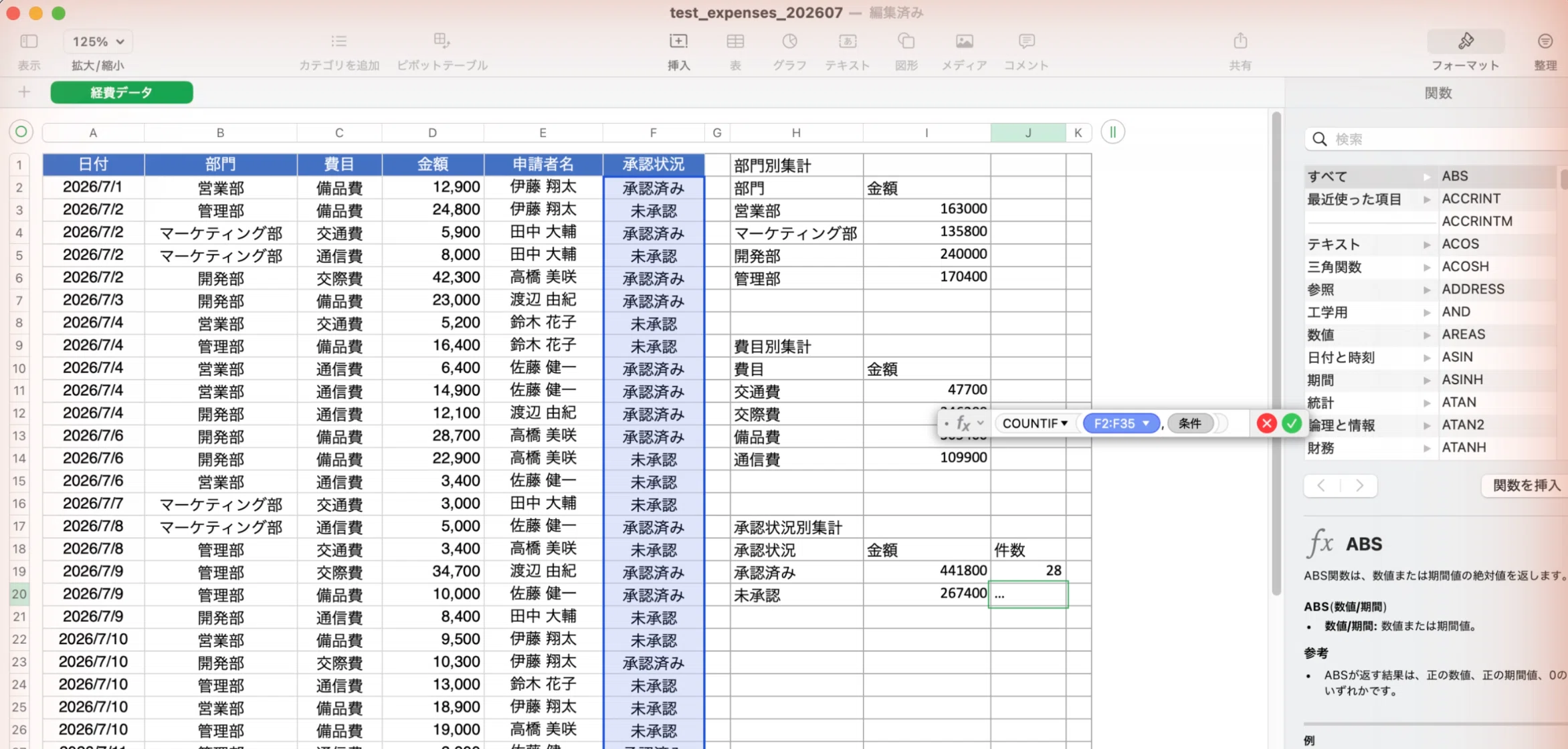Select cell showing 441800

tap(926, 571)
